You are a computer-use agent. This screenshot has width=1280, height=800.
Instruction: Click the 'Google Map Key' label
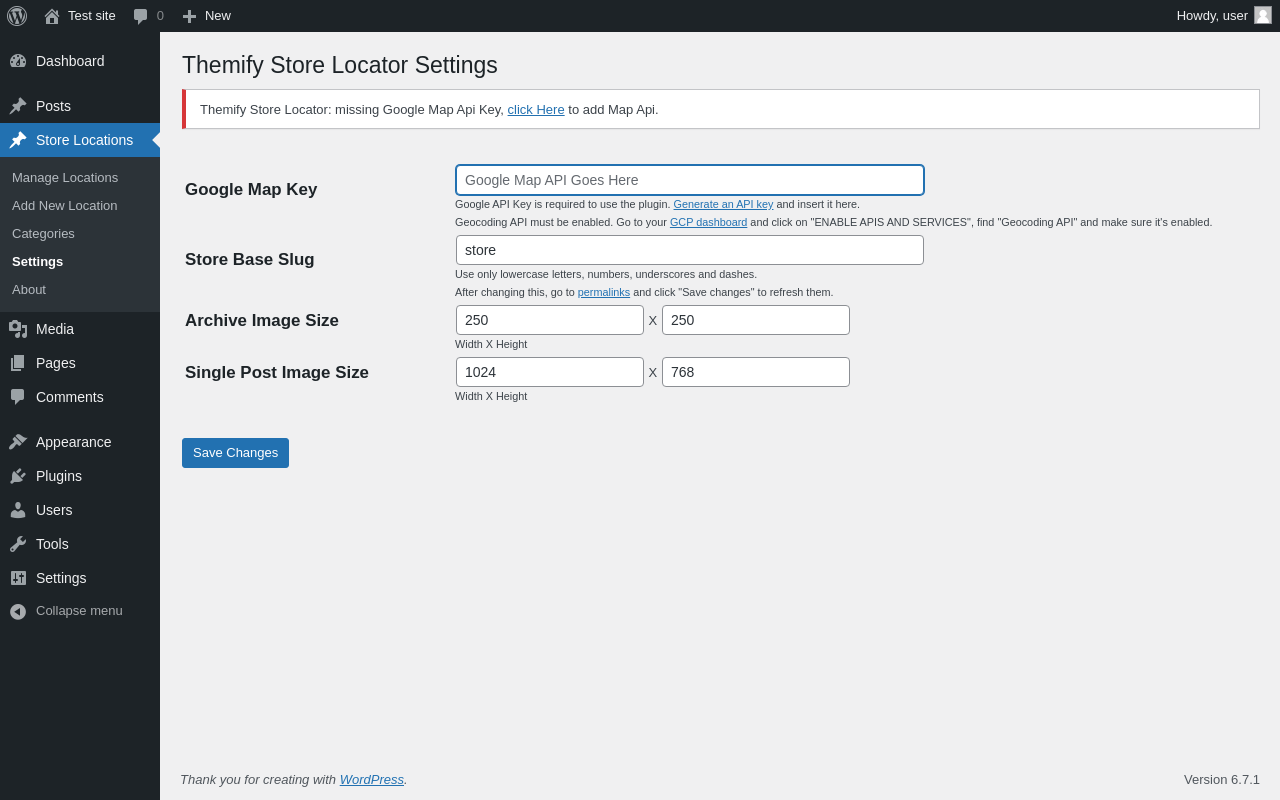[251, 189]
